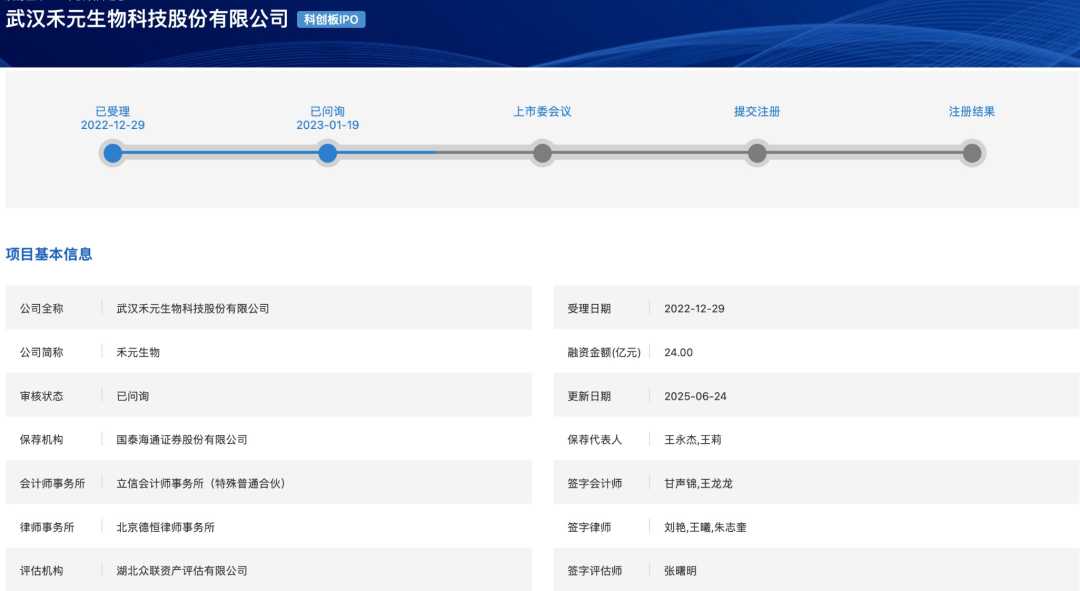This screenshot has width=1080, height=591.
Task: Click the 上市委会议 stage label
Action: (542, 112)
